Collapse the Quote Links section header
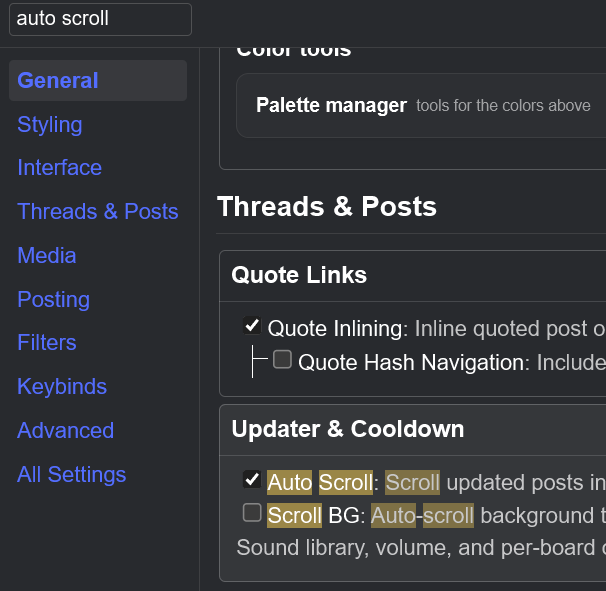 coord(413,276)
